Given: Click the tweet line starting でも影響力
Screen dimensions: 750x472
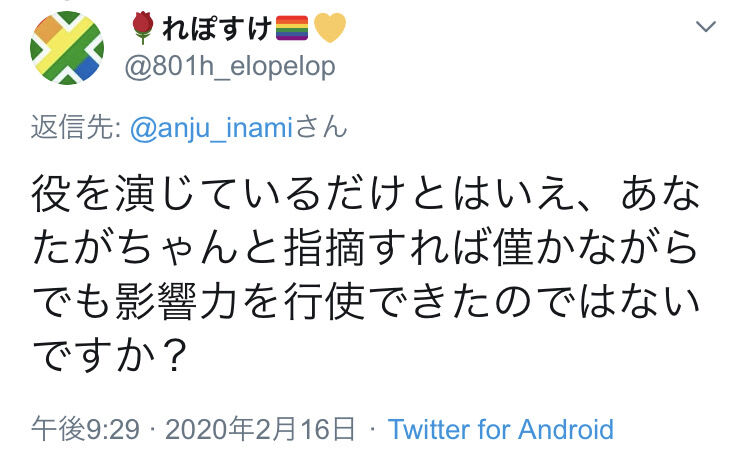Looking at the screenshot, I should coord(366,301).
